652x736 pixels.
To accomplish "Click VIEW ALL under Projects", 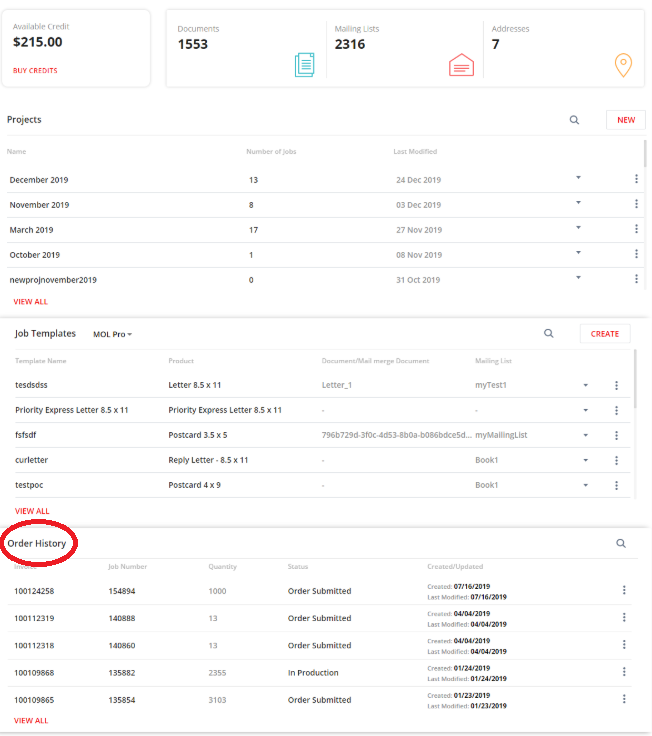I will tap(30, 301).
